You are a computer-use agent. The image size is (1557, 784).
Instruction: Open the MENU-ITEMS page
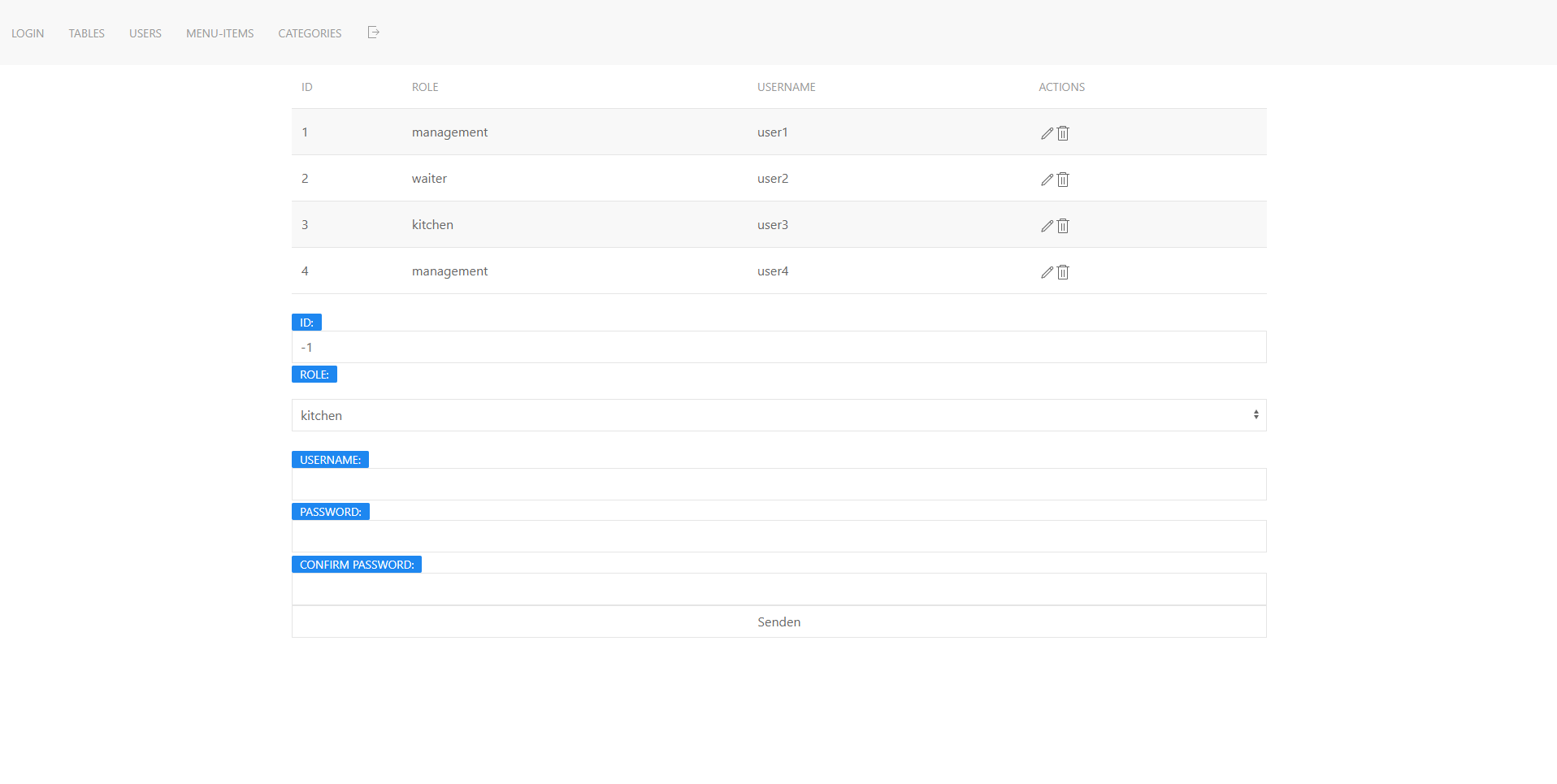pyautogui.click(x=219, y=33)
